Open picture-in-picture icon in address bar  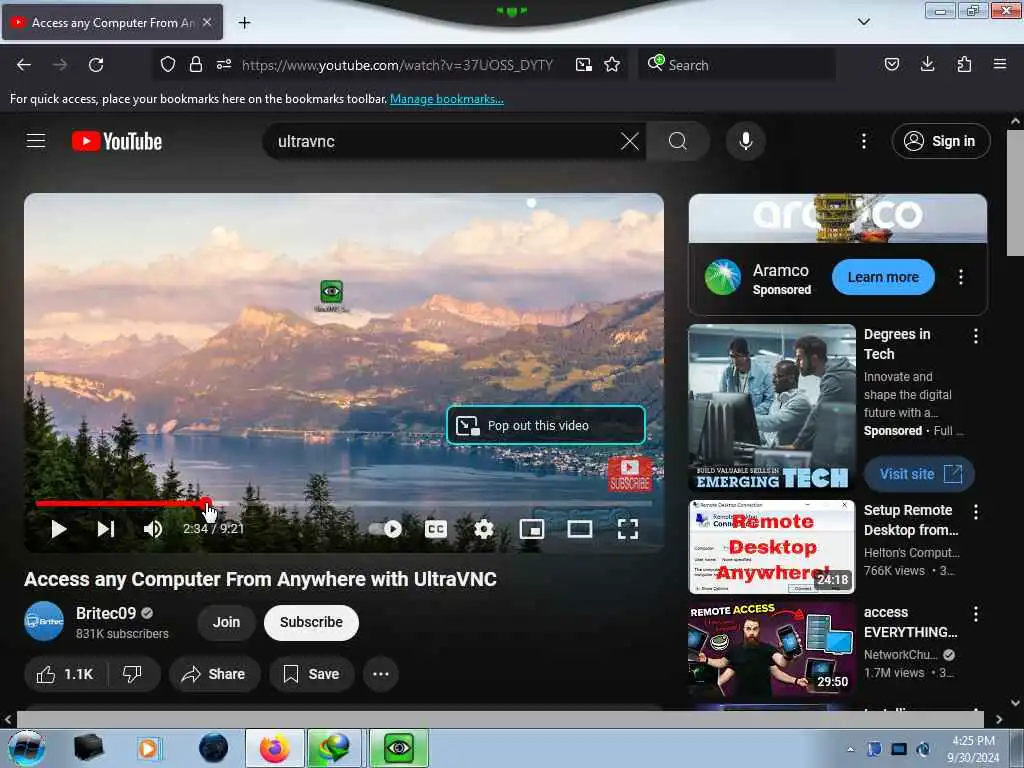pos(583,65)
